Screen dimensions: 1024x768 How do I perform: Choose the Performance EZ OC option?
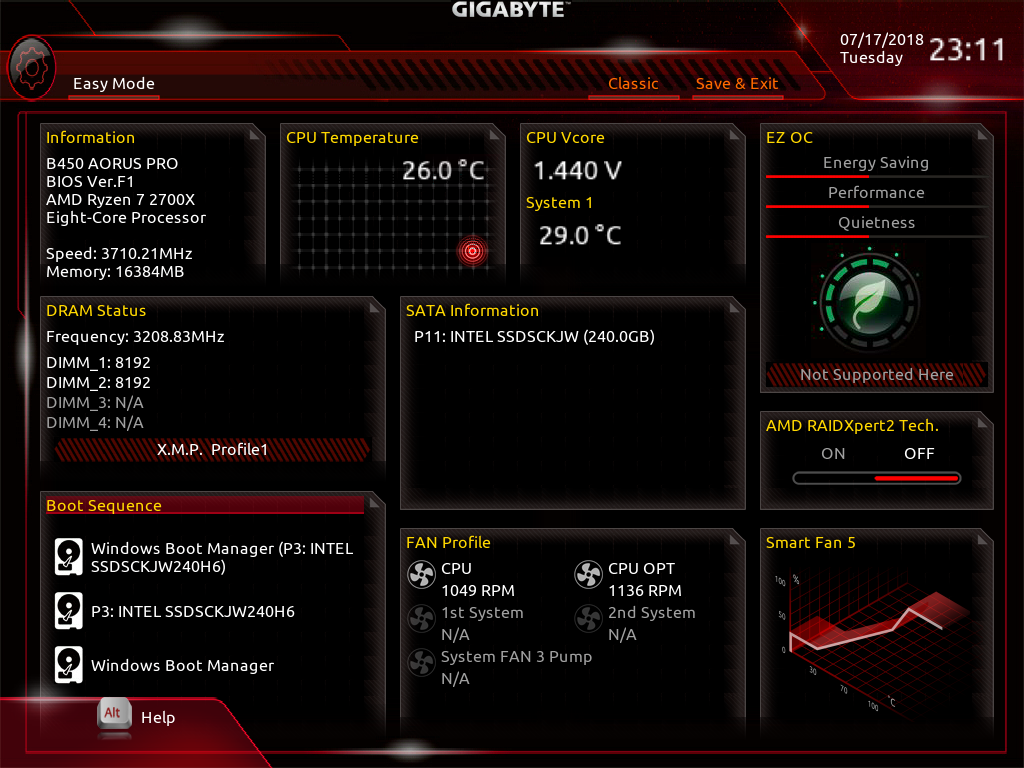[876, 193]
